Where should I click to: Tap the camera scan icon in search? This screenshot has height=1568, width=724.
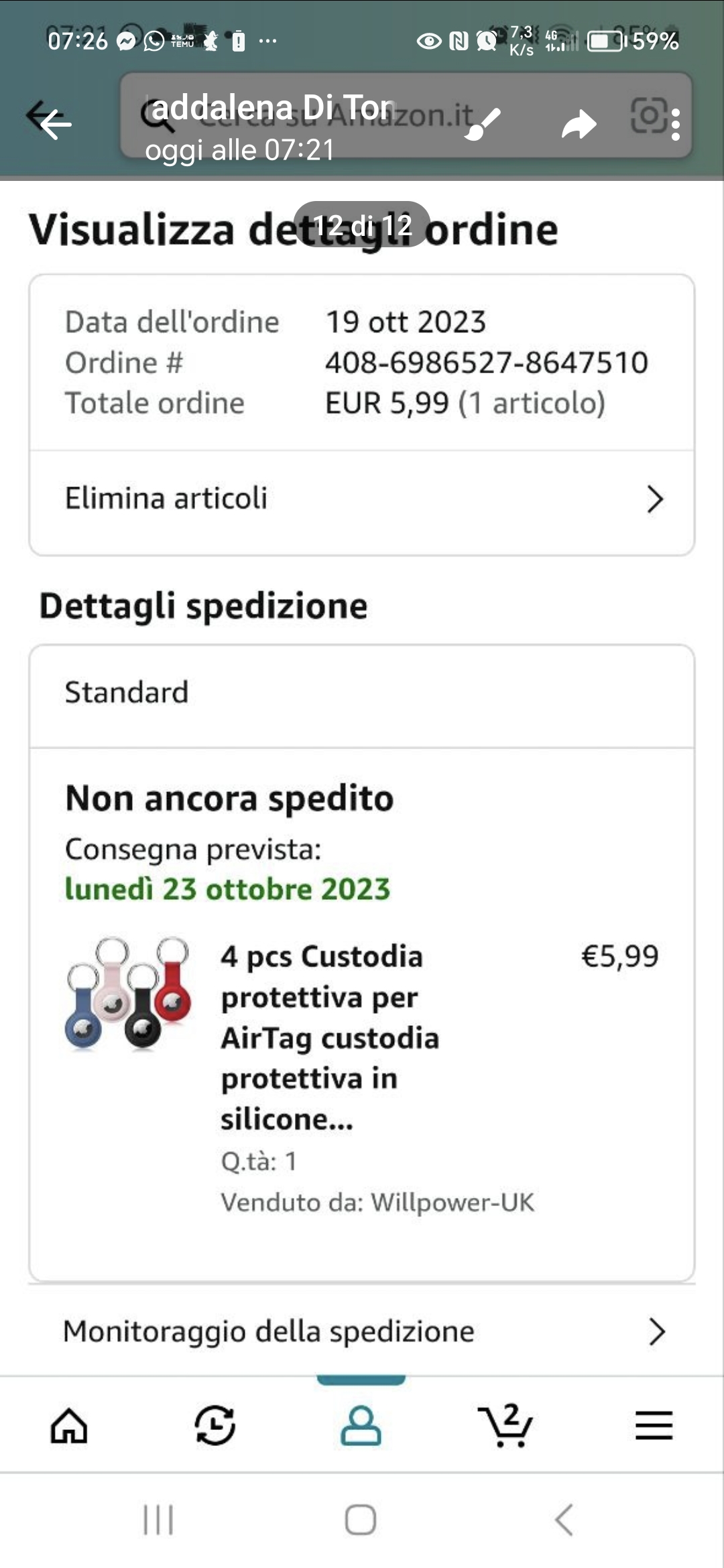pyautogui.click(x=648, y=115)
